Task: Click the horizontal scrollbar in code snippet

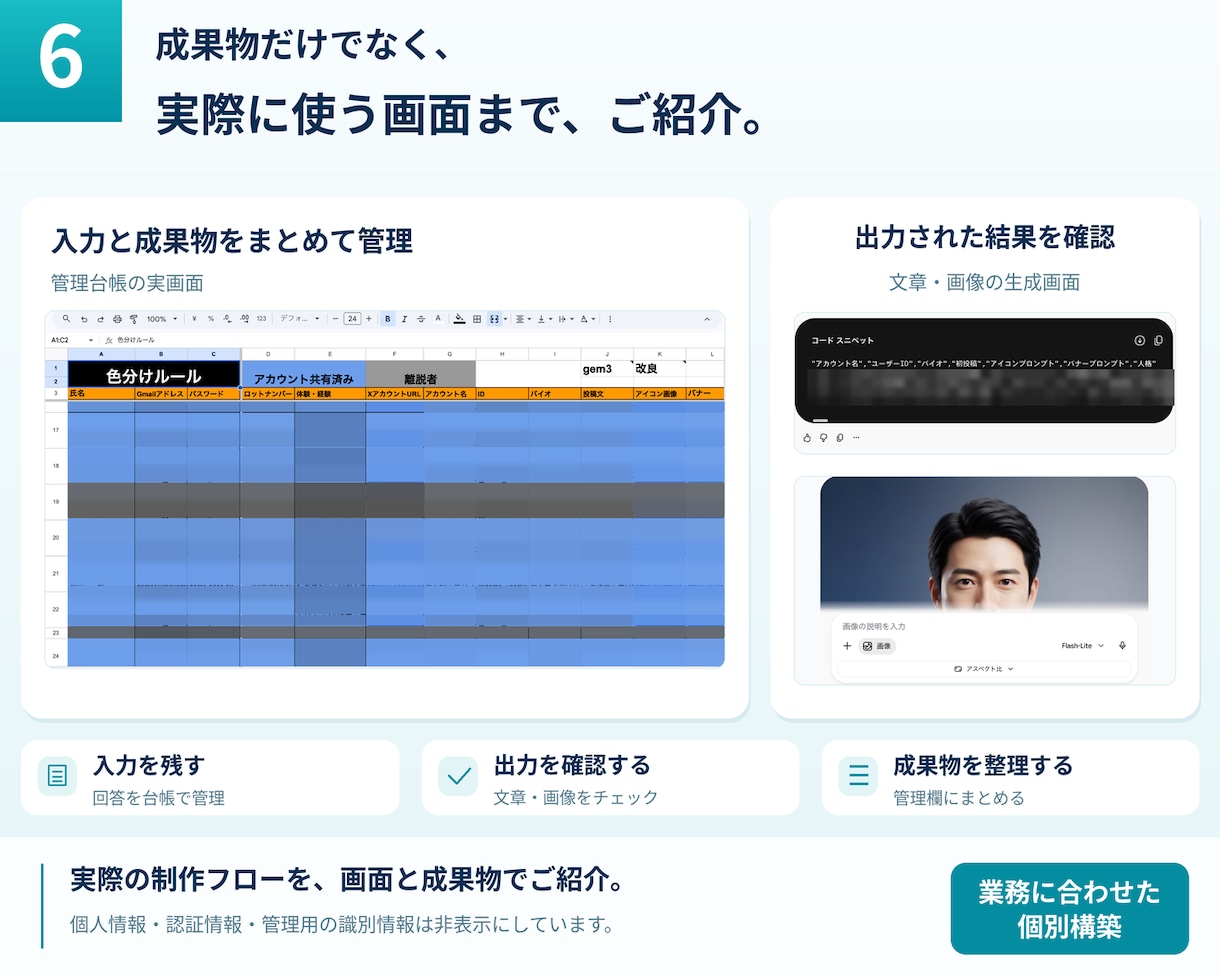Action: [820, 420]
